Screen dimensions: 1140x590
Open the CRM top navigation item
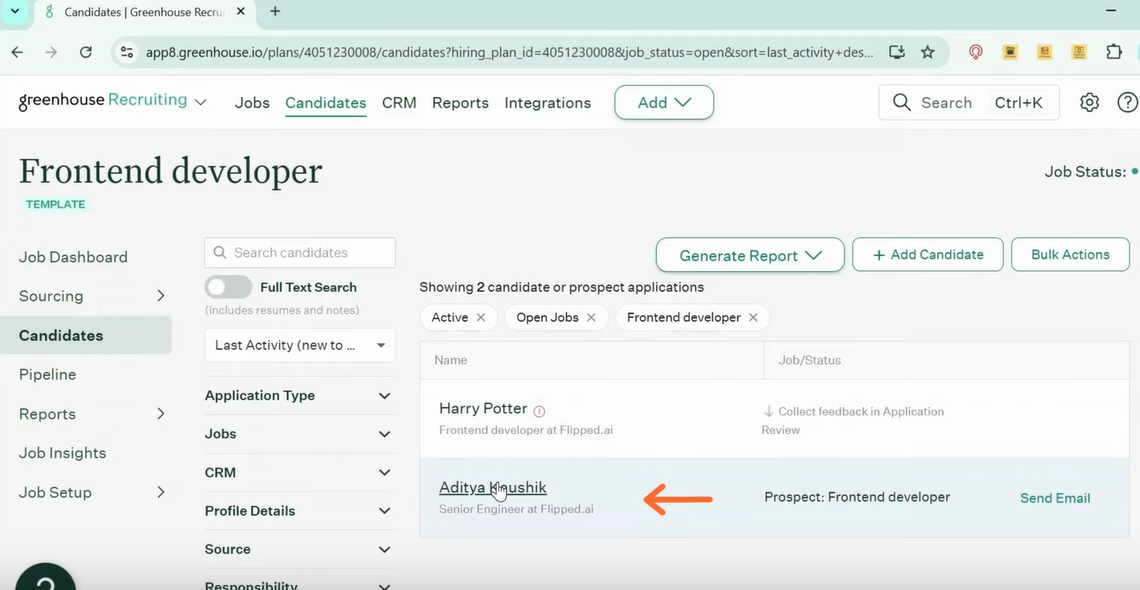[399, 102]
